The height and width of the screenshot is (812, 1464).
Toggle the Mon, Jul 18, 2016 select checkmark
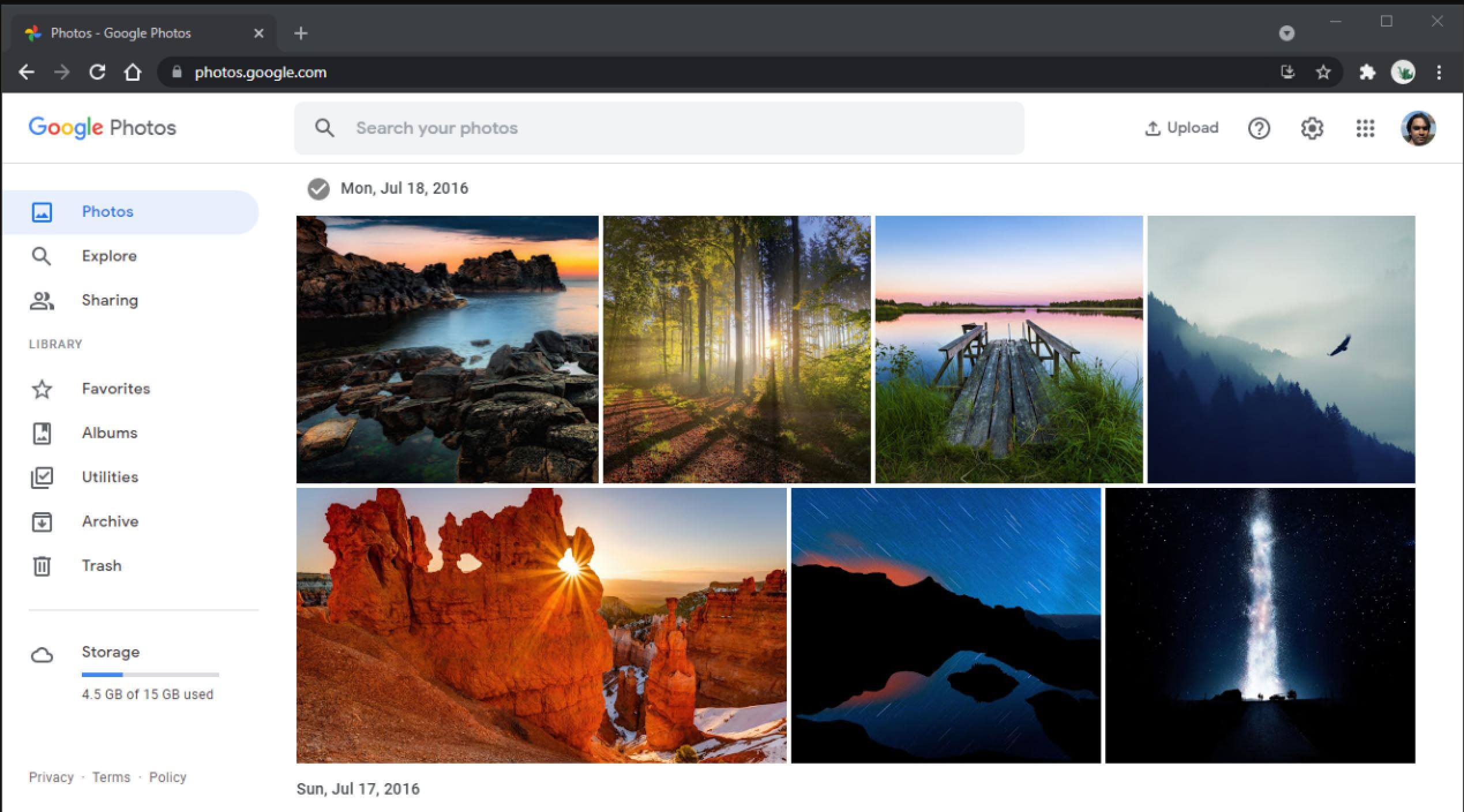click(318, 189)
